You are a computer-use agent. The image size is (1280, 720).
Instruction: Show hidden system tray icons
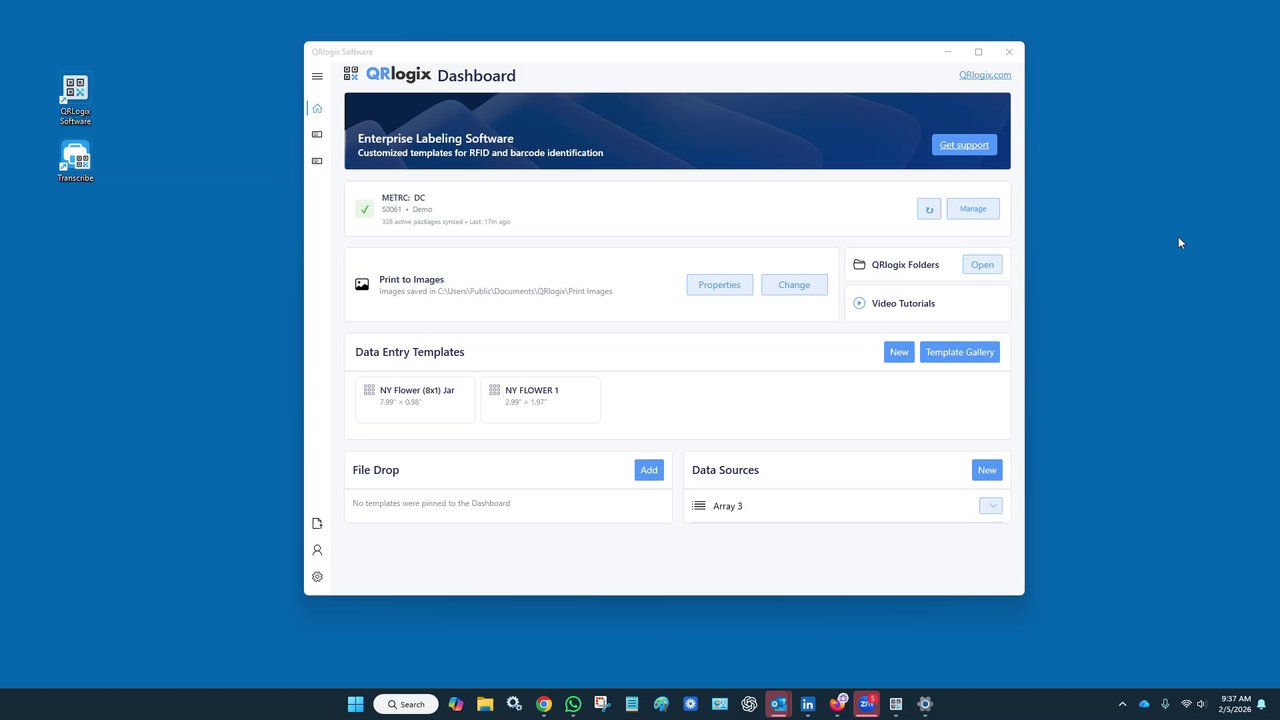point(1122,704)
